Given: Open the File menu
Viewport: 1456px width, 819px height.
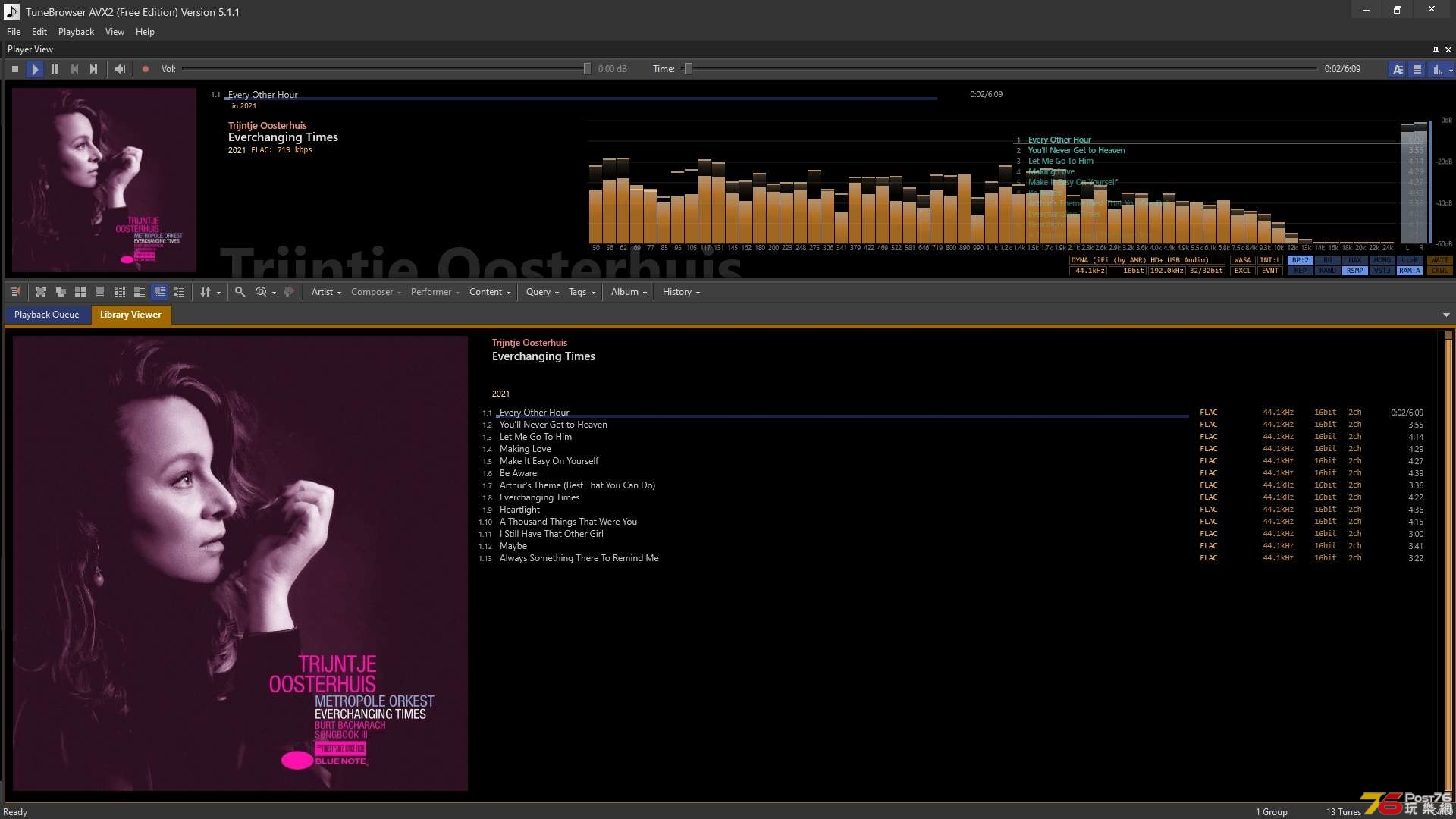Looking at the screenshot, I should pos(14,32).
